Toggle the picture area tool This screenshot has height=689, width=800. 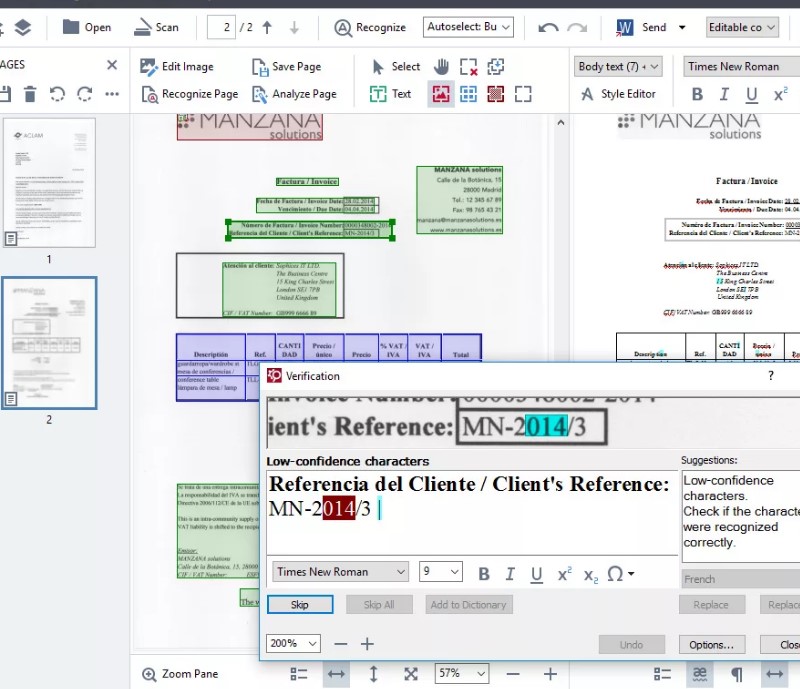441,94
